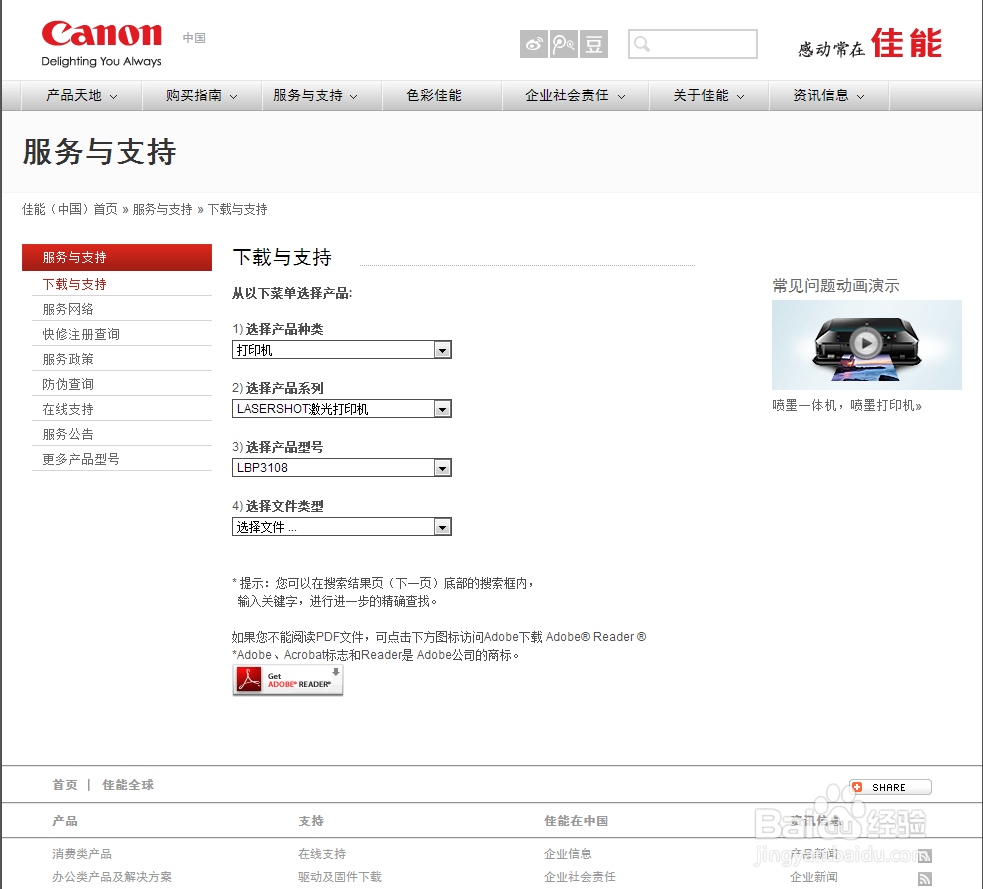Viewport: 983px width, 889px height.
Task: Click the red 佳能 logo at top right
Action: coord(908,44)
